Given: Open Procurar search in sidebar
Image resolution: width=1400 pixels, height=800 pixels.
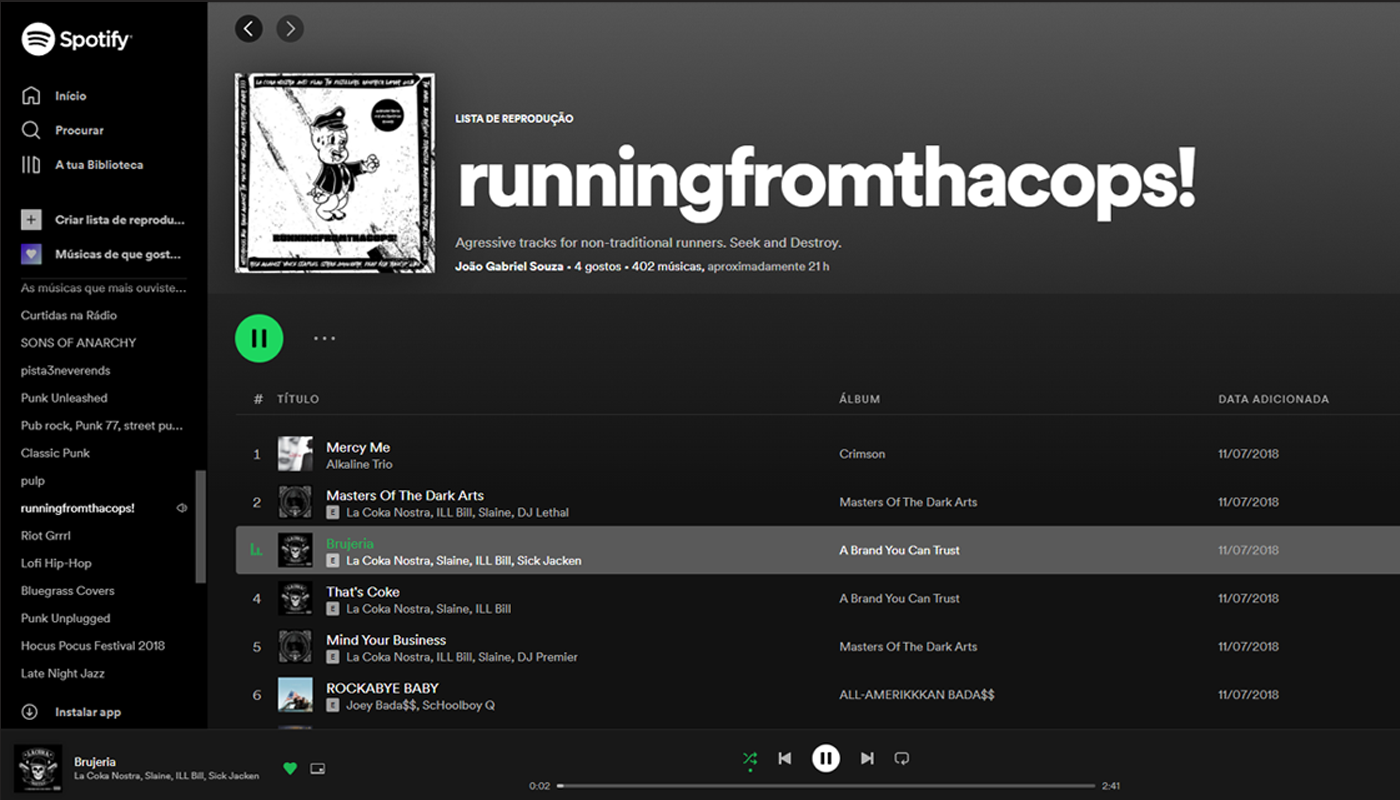Looking at the screenshot, I should coord(31,130).
